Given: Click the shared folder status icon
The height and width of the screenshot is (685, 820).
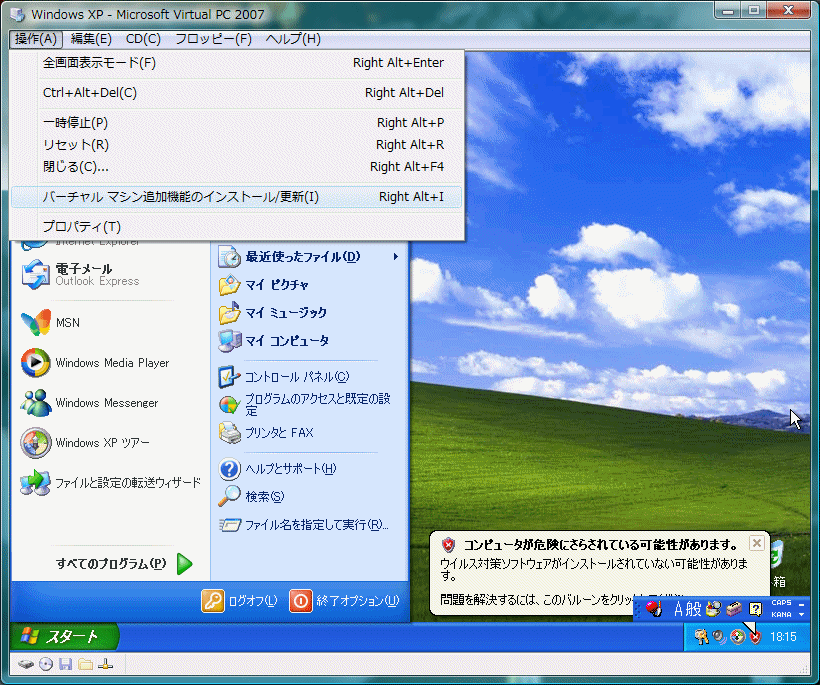Looking at the screenshot, I should [x=85, y=664].
